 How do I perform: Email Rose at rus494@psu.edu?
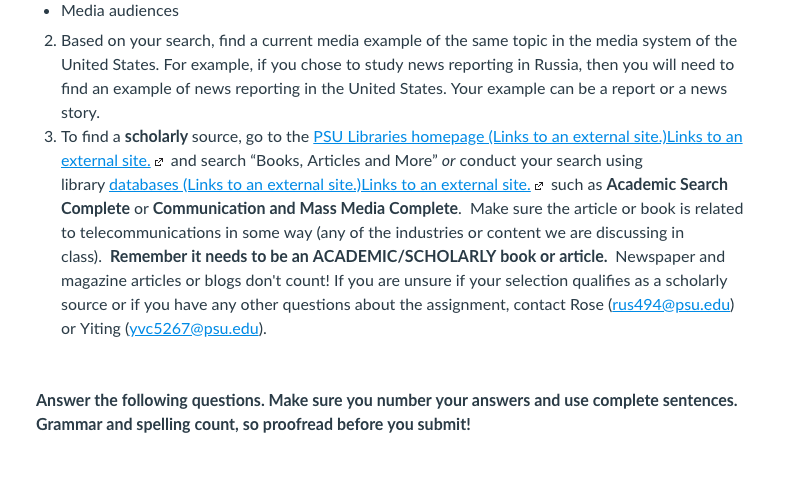click(671, 305)
